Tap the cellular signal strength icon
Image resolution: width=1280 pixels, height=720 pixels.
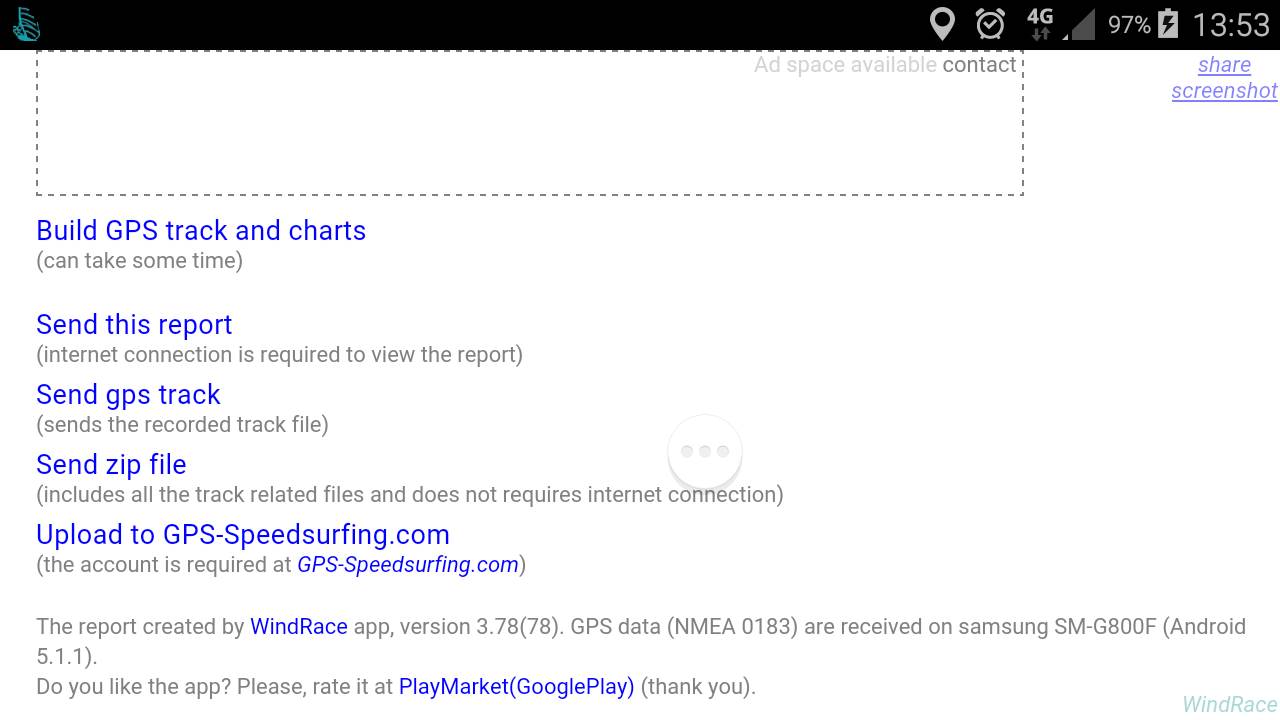1081,24
